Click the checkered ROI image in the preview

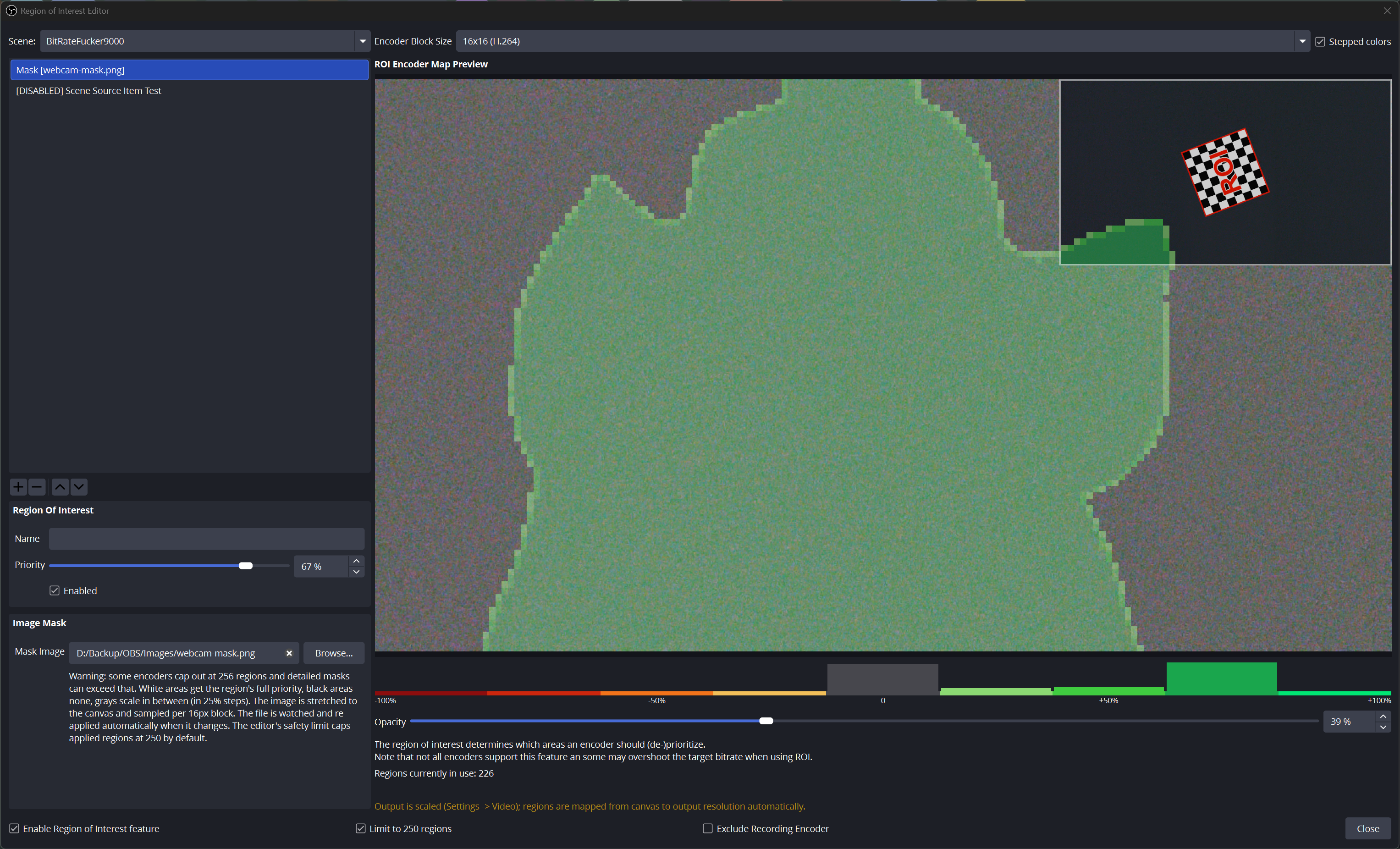point(1225,172)
